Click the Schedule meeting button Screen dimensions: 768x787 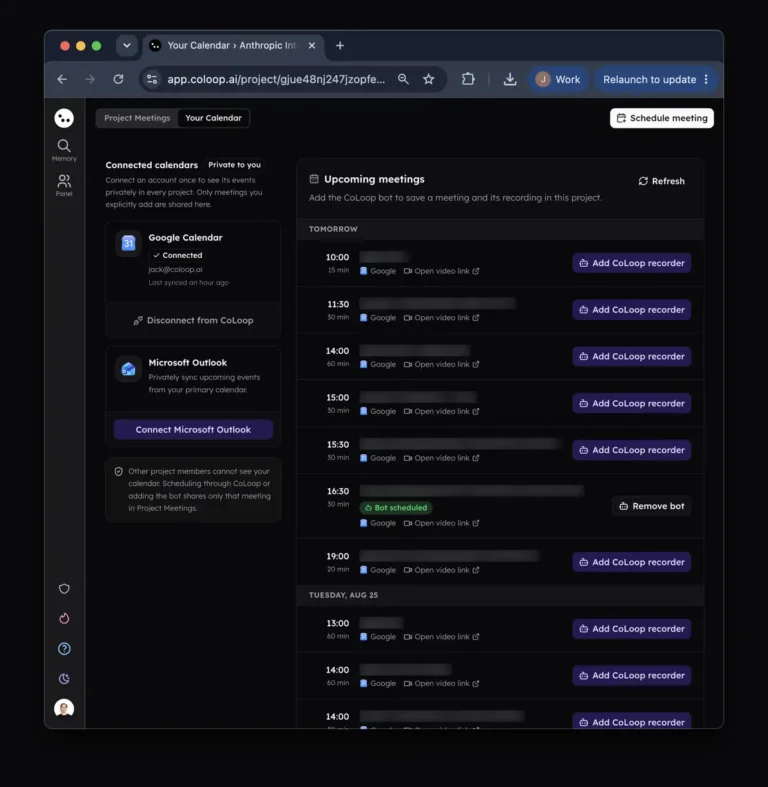point(662,118)
